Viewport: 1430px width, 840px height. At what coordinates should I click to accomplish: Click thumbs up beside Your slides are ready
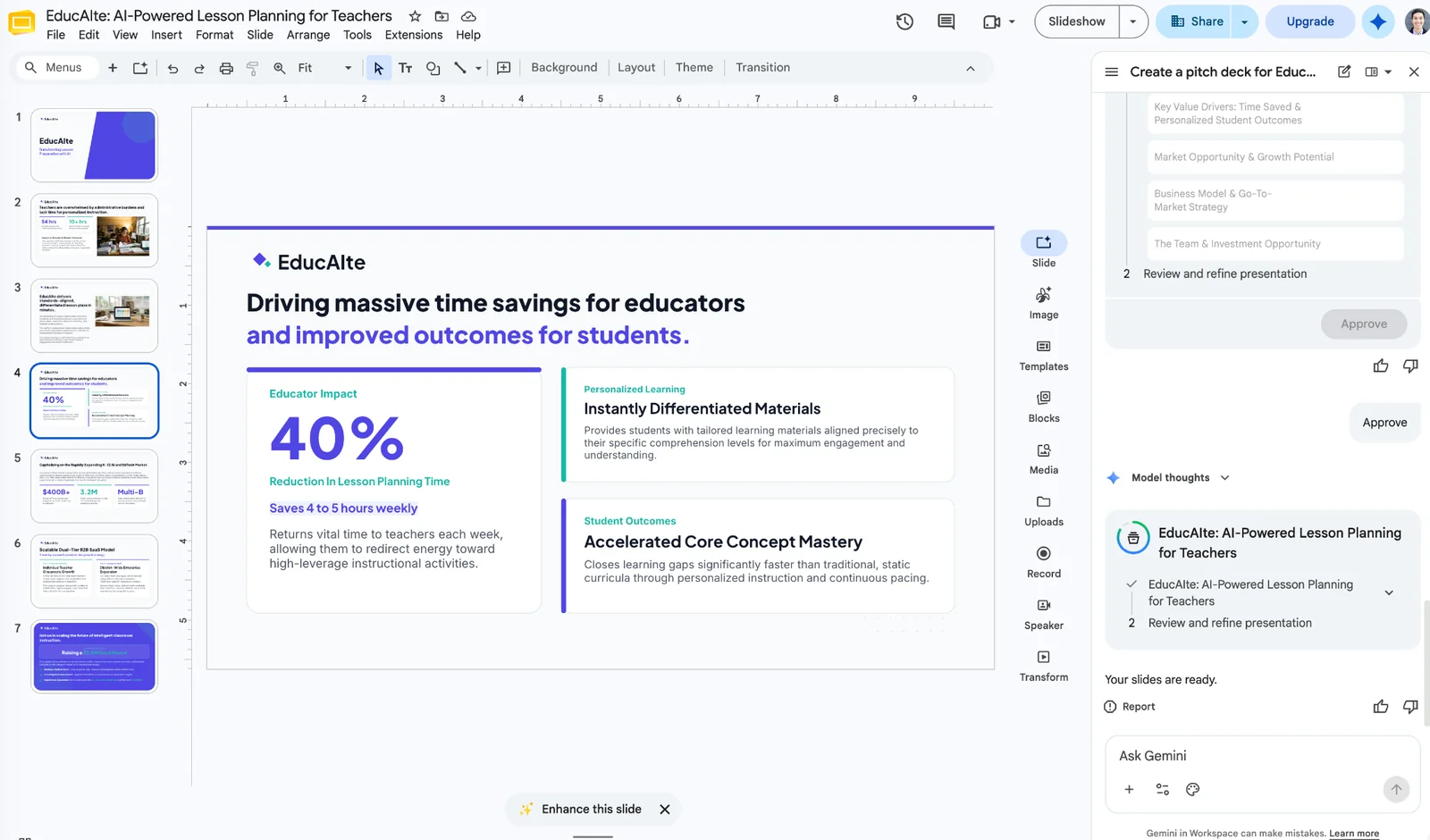tap(1381, 707)
